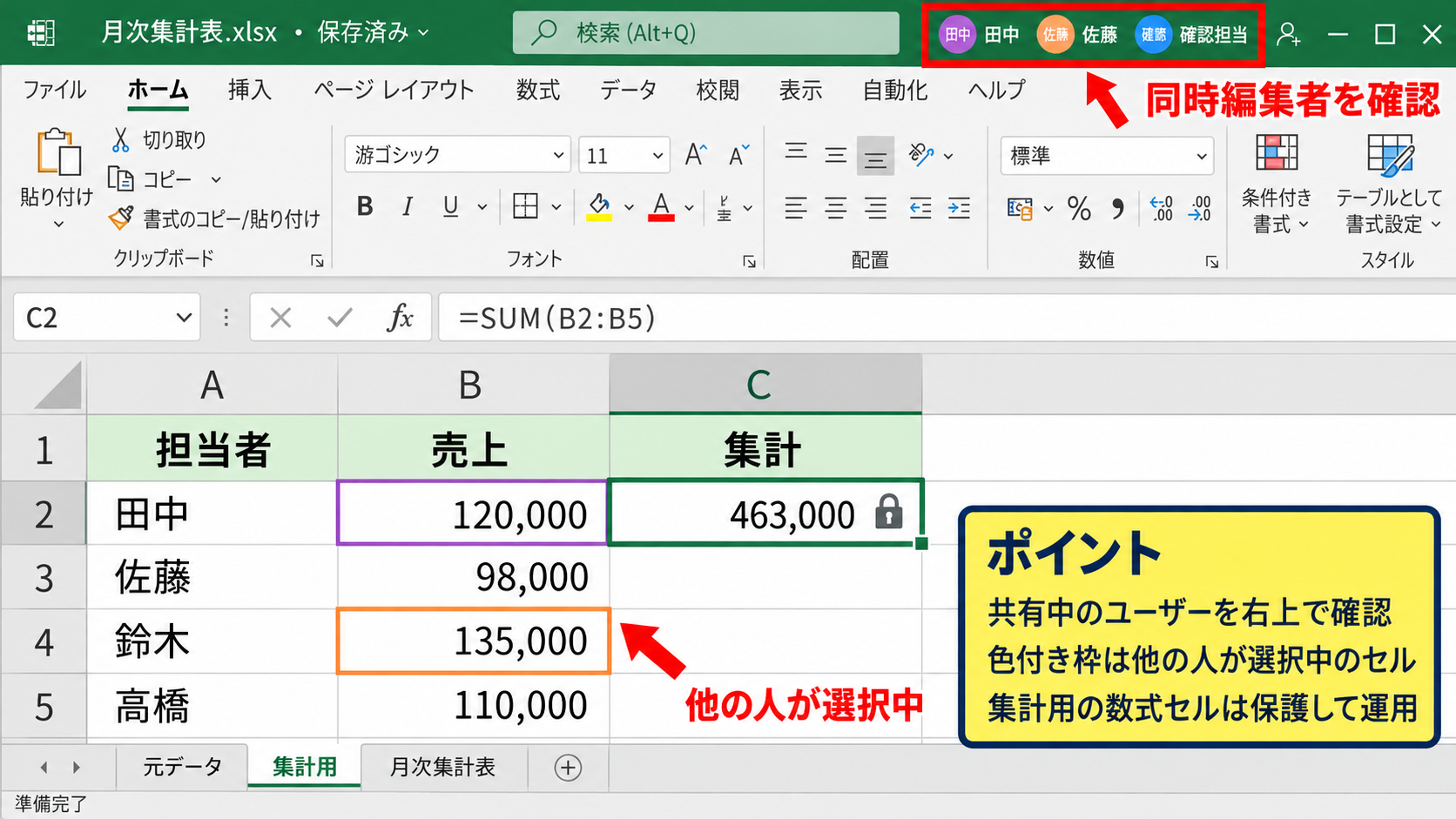Toggle center horizontal alignment

coord(836,208)
